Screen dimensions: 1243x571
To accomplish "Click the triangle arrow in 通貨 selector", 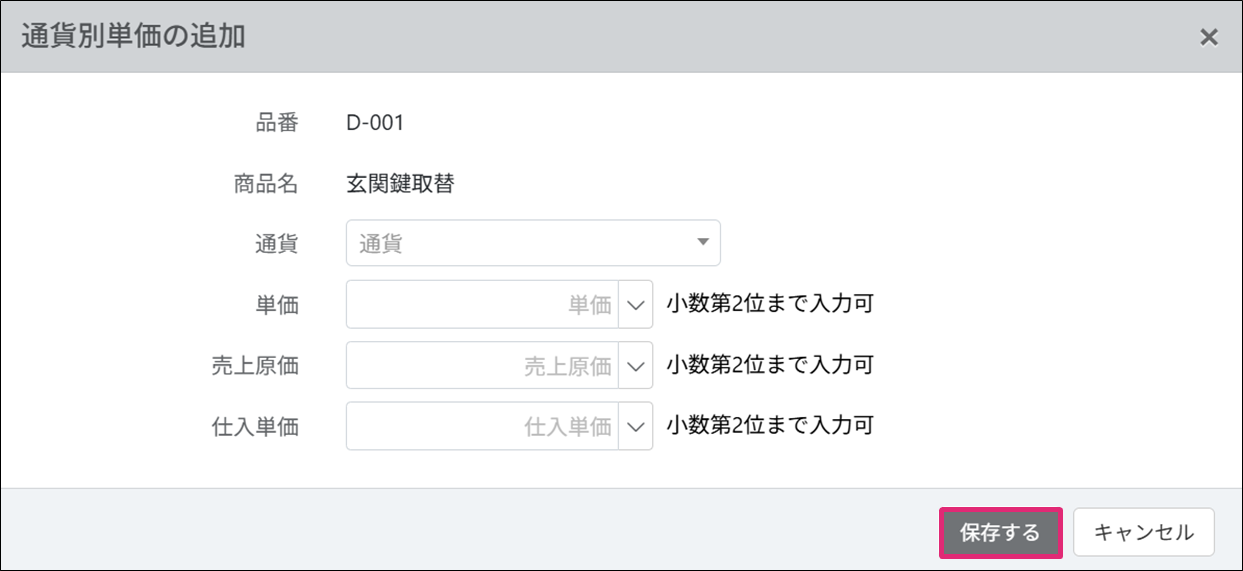I will (x=702, y=242).
